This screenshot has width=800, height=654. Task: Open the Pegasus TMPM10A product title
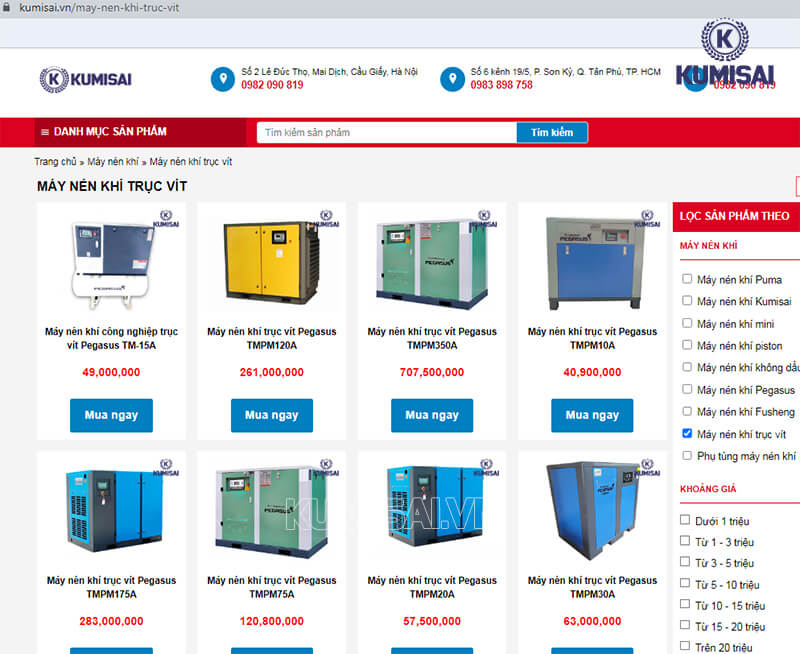pos(592,339)
